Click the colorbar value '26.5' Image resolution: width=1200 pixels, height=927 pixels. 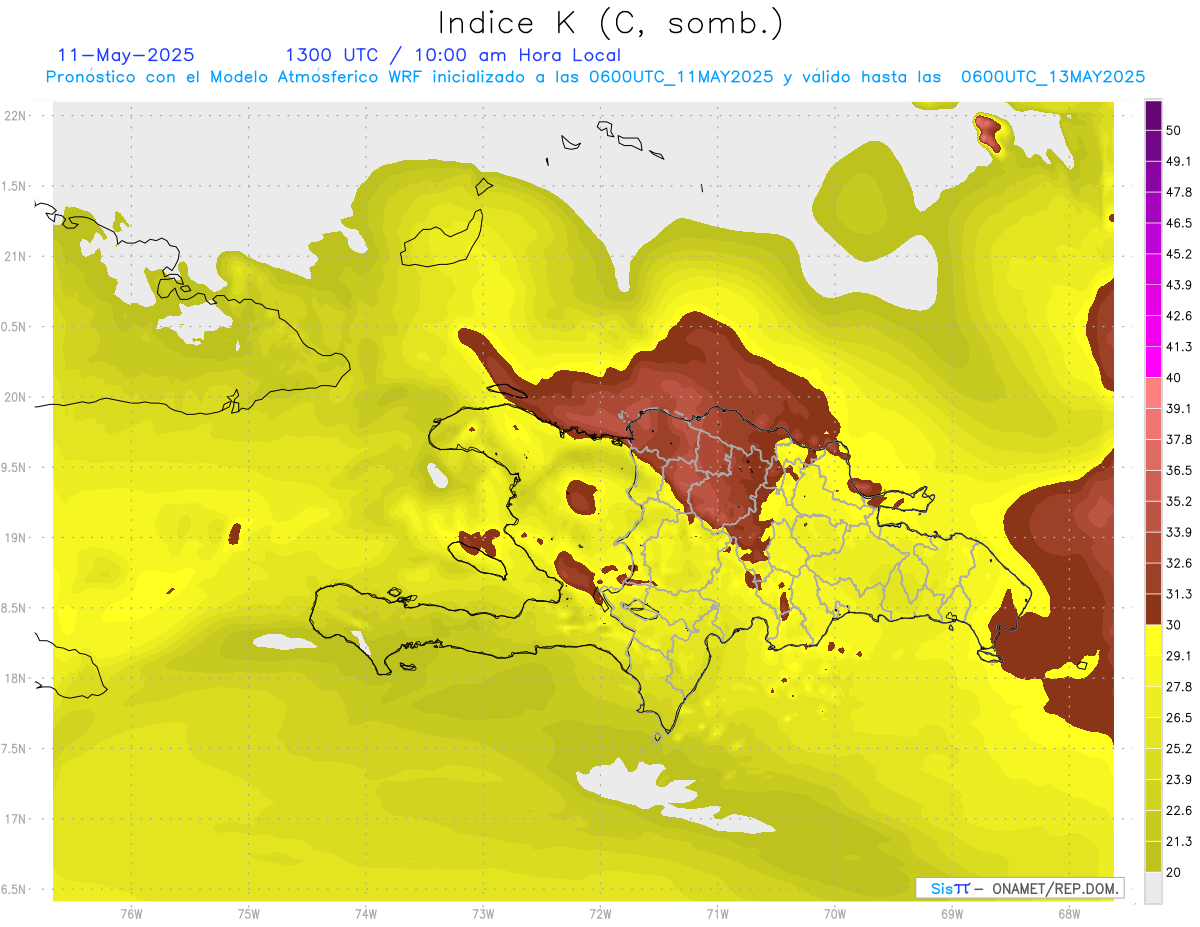pyautogui.click(x=1179, y=718)
